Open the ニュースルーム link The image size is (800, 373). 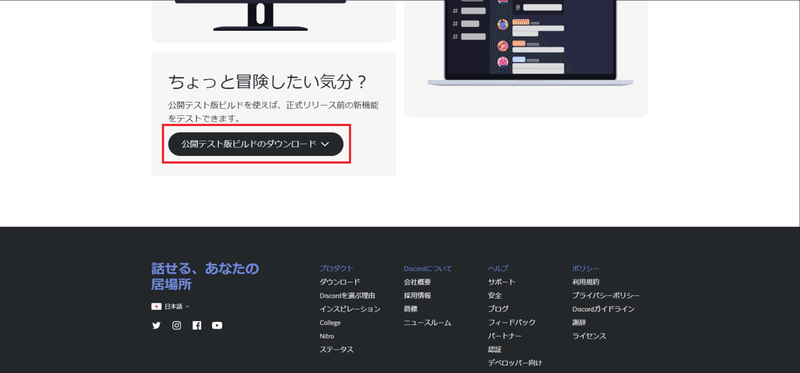(428, 322)
